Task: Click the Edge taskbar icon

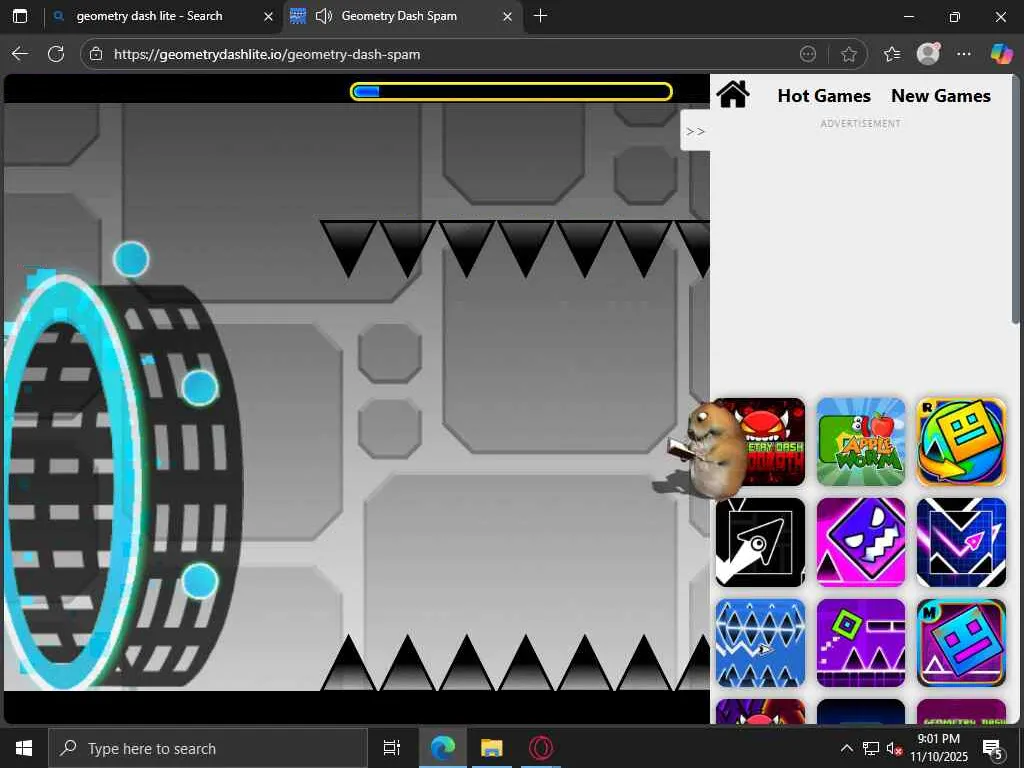Action: 442,748
